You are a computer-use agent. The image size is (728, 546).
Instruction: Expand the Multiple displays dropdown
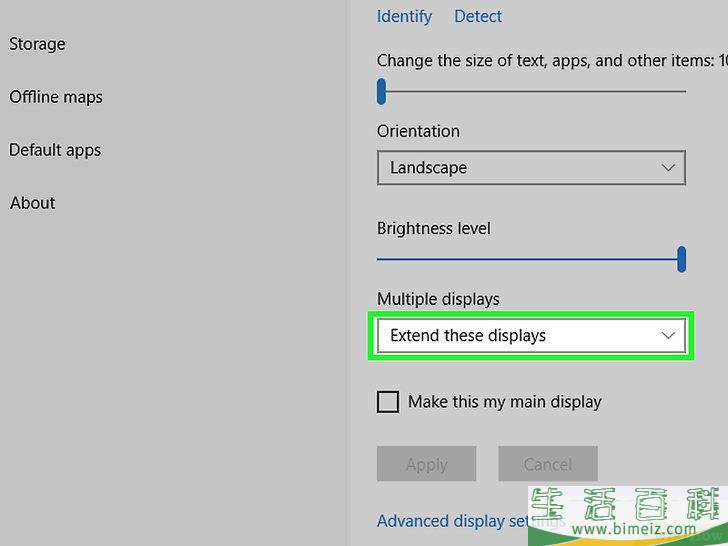pos(530,336)
